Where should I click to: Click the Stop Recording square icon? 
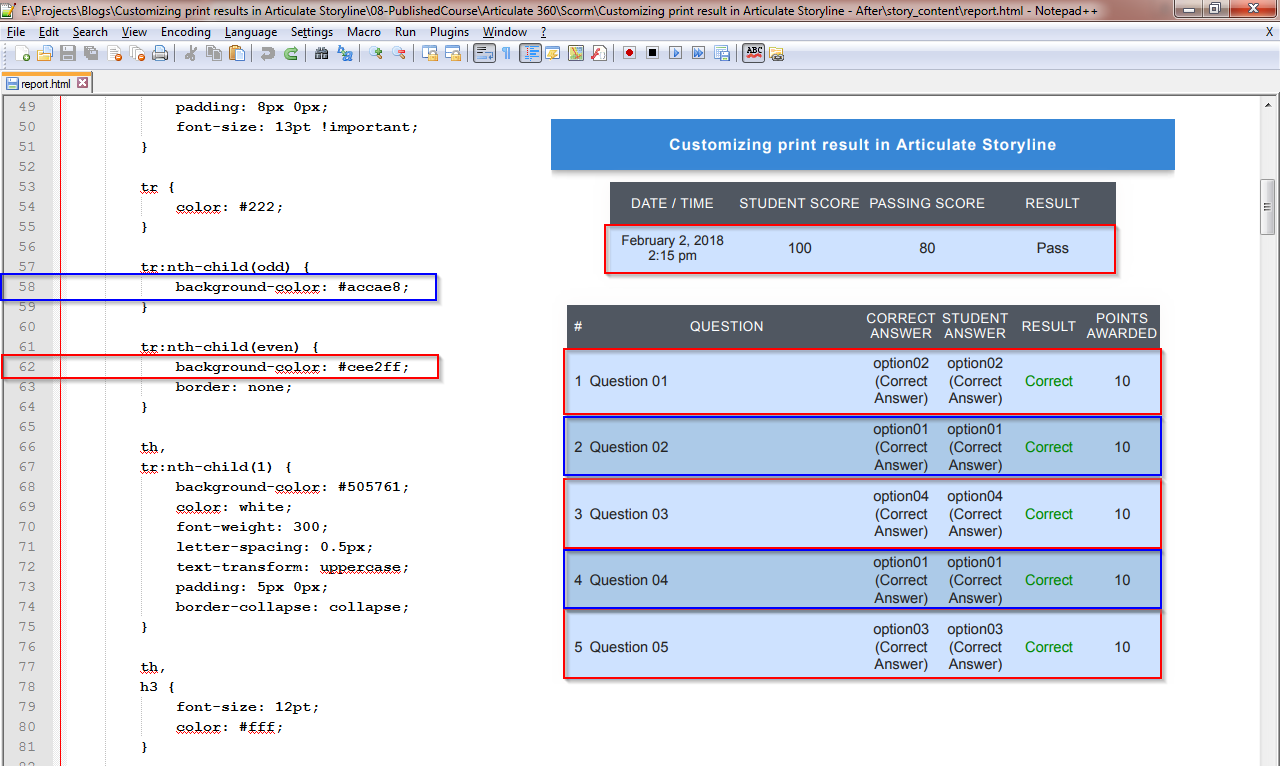[x=653, y=53]
